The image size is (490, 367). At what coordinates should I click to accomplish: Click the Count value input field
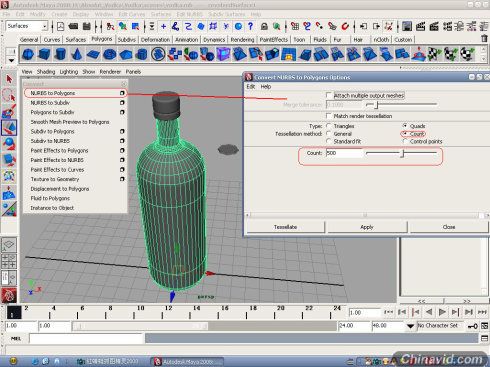pos(345,153)
